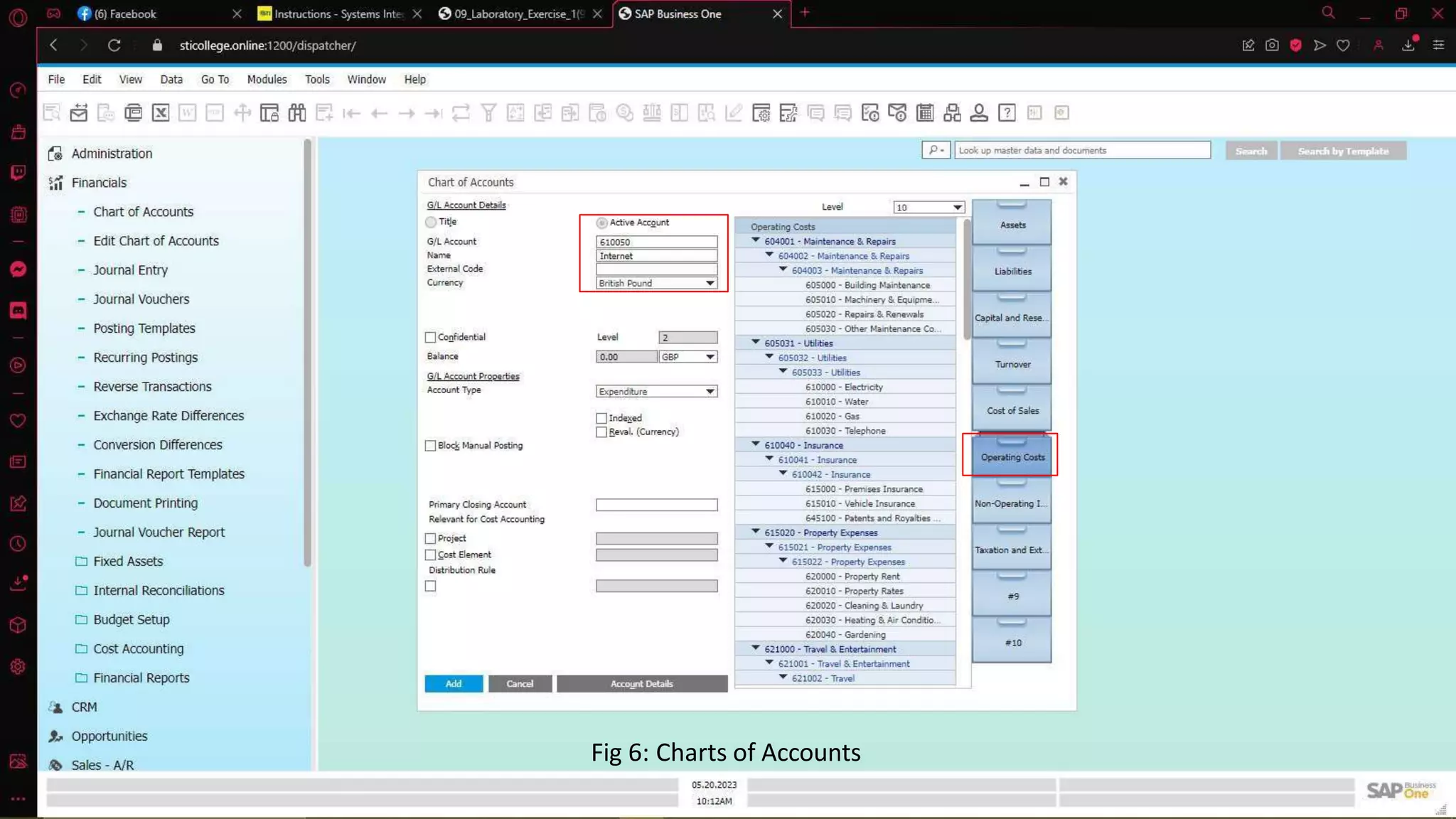The image size is (1456, 819).
Task: Click the Help question mark toolbar icon
Action: pos(1007,112)
